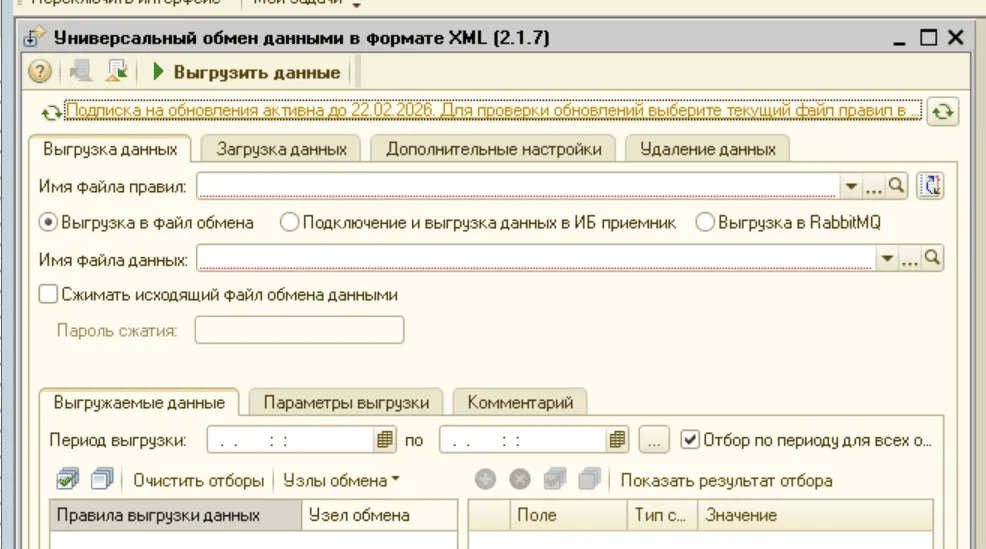This screenshot has height=549, width=986.
Task: Click into the "Пароль сжатия" input field
Action: coord(299,330)
